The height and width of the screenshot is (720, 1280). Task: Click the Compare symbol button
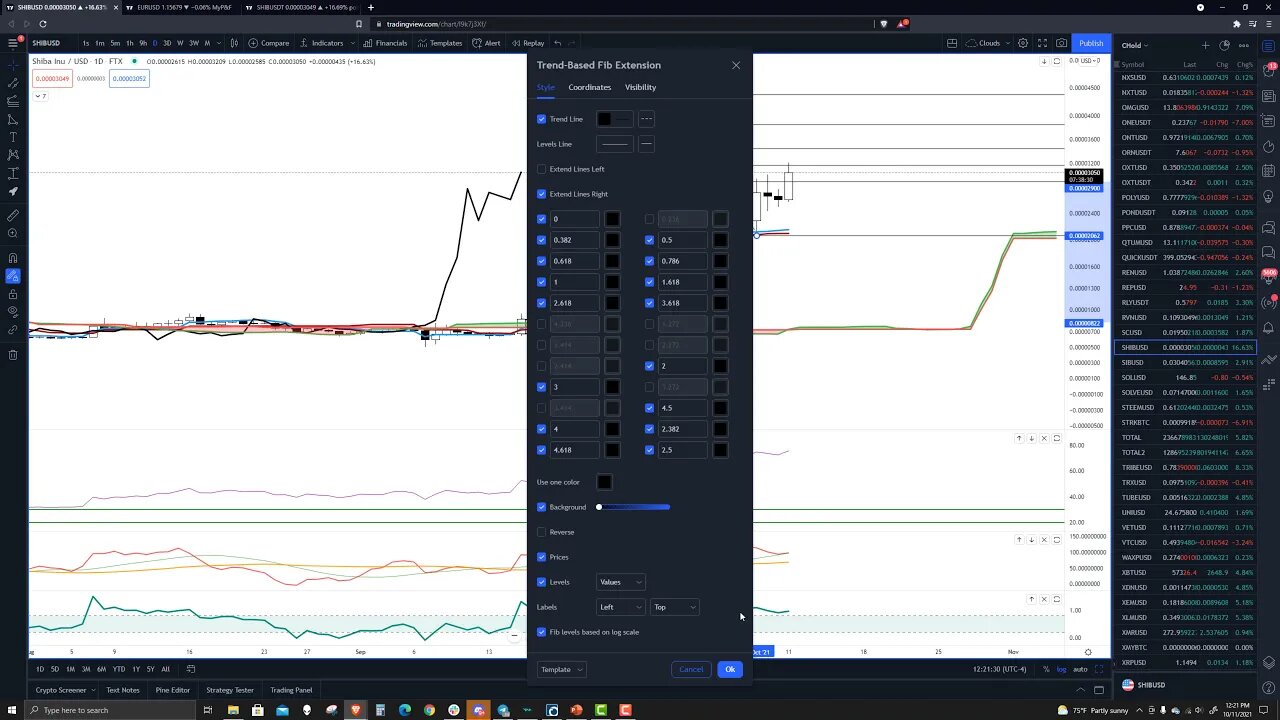click(269, 43)
